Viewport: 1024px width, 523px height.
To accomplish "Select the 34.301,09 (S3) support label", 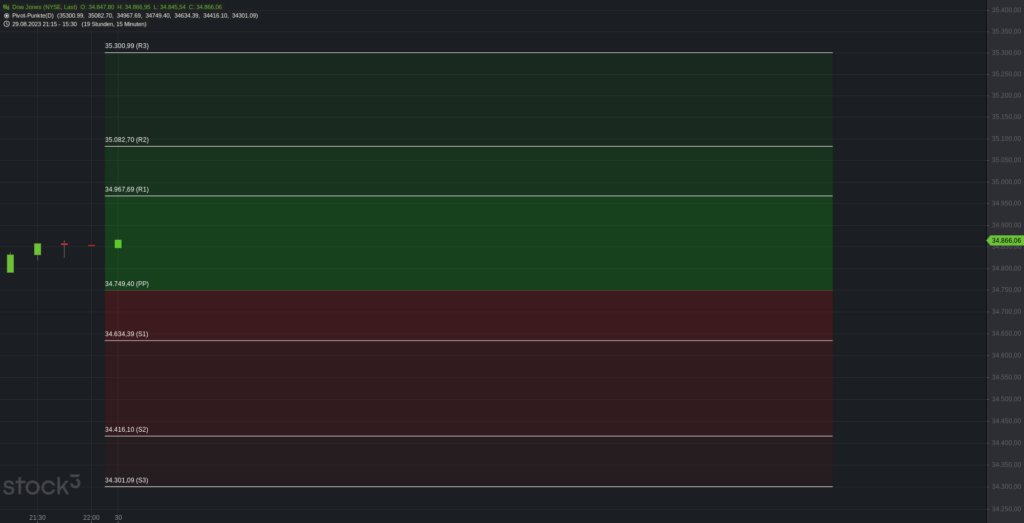I will pos(127,480).
